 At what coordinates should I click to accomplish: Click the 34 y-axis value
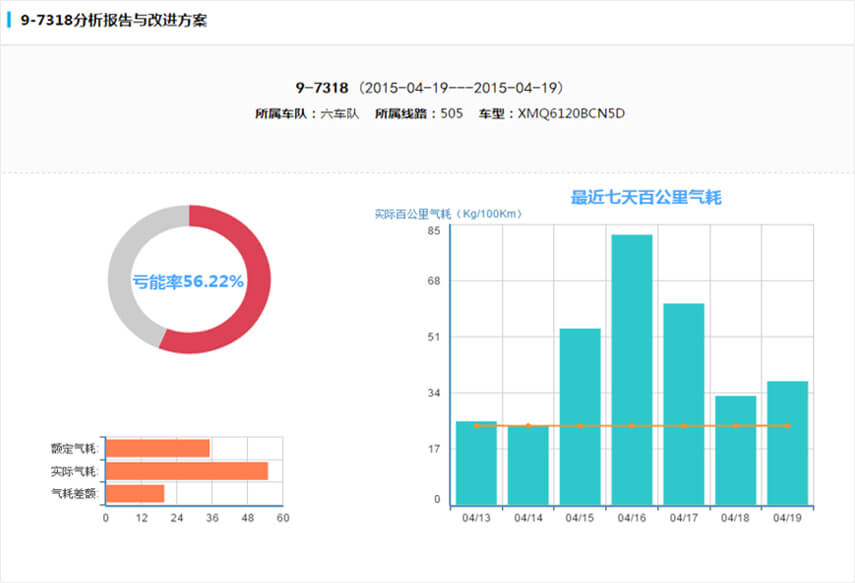tap(433, 393)
